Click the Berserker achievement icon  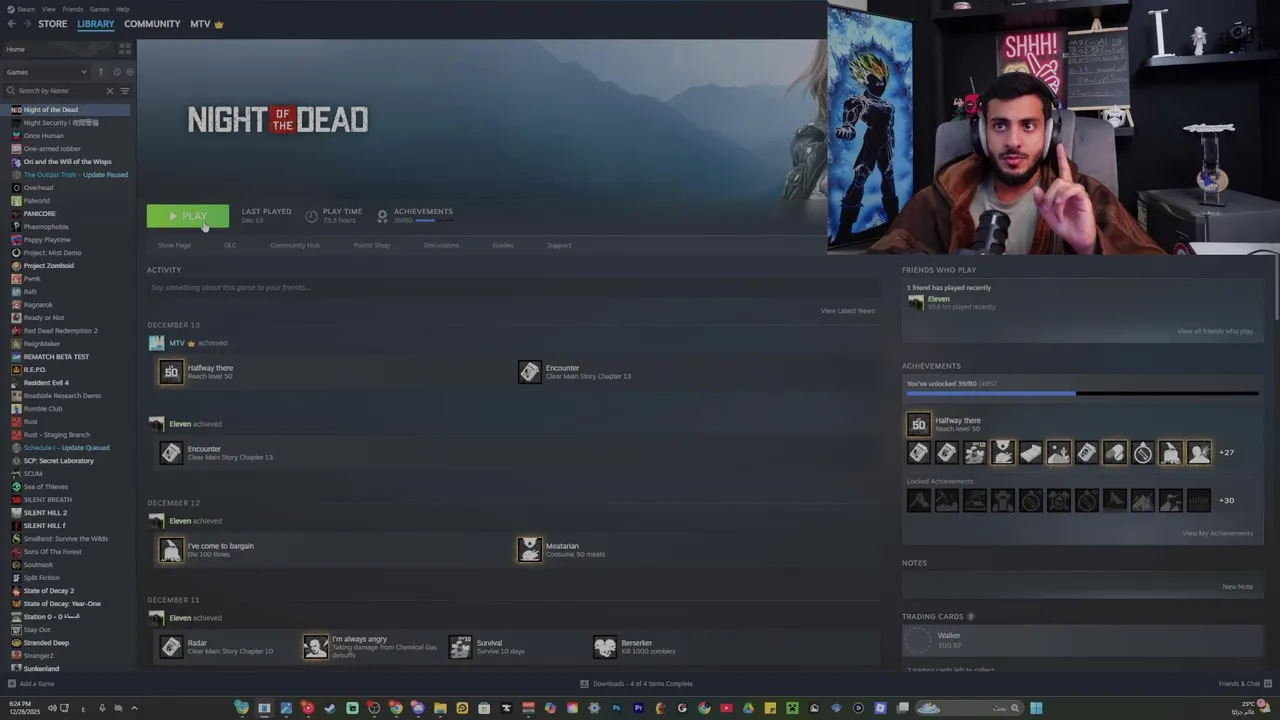605,647
